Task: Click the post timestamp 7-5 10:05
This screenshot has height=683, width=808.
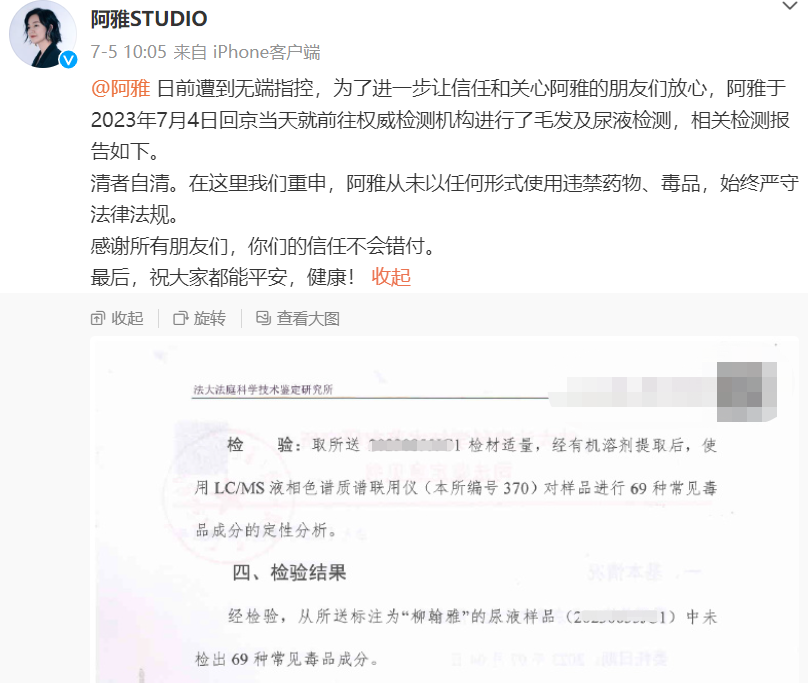Action: pyautogui.click(x=129, y=52)
